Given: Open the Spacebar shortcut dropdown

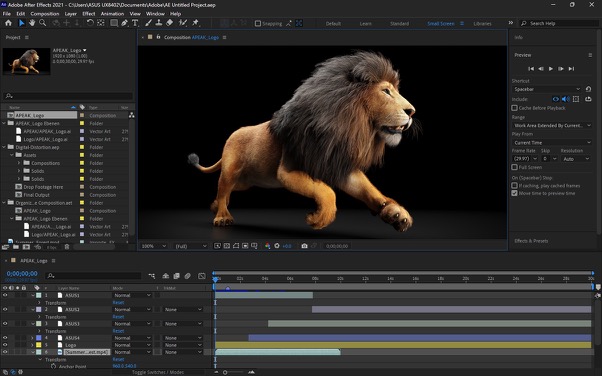Looking at the screenshot, I should (547, 89).
